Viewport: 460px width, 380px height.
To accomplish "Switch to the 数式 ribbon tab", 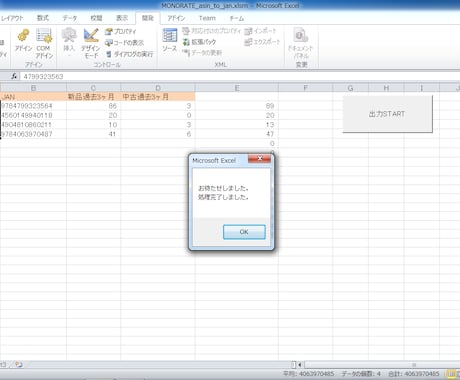I will tap(43, 18).
